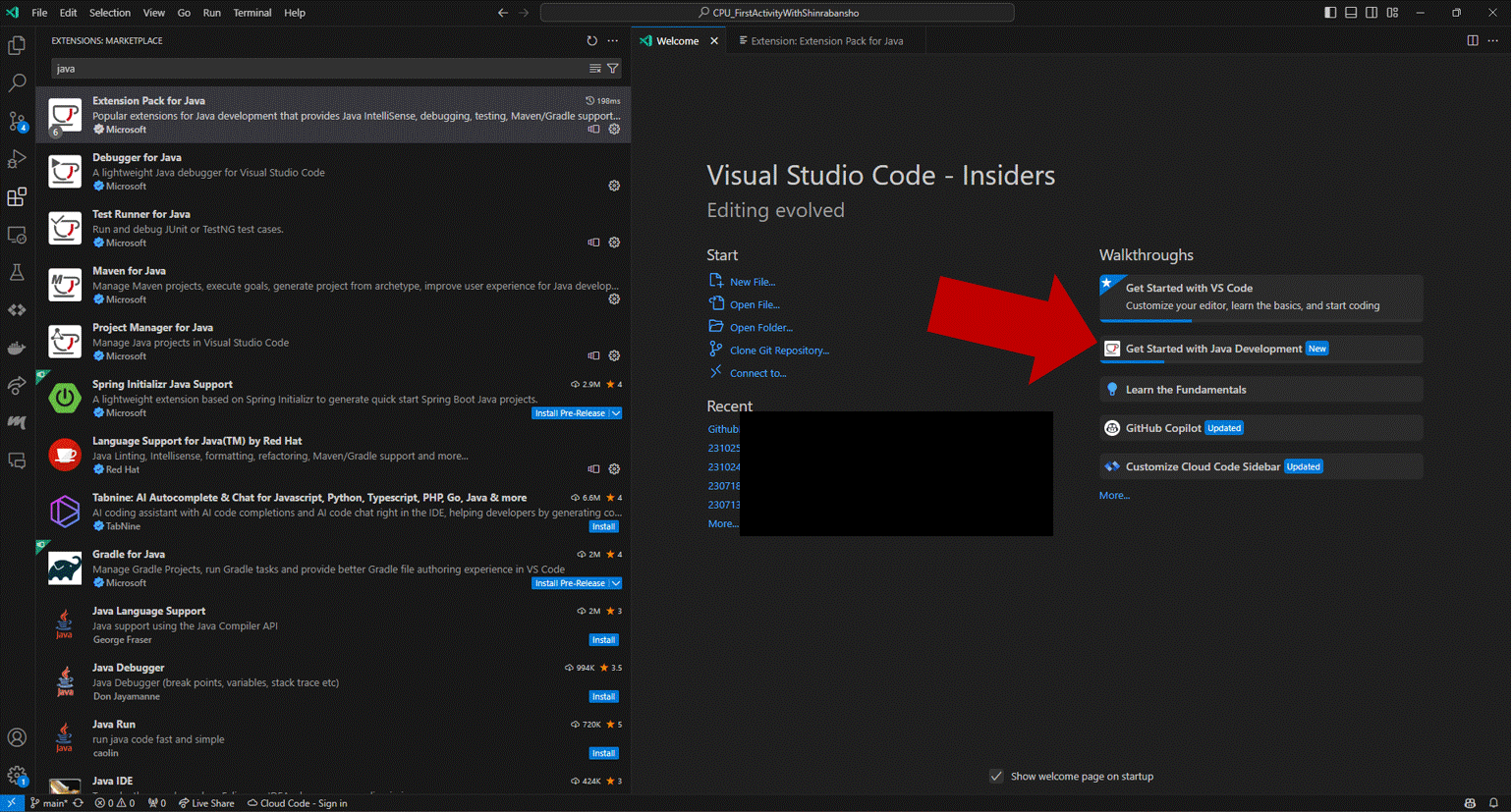Refresh the extensions marketplace list
The width and height of the screenshot is (1512, 812).
pyautogui.click(x=591, y=41)
